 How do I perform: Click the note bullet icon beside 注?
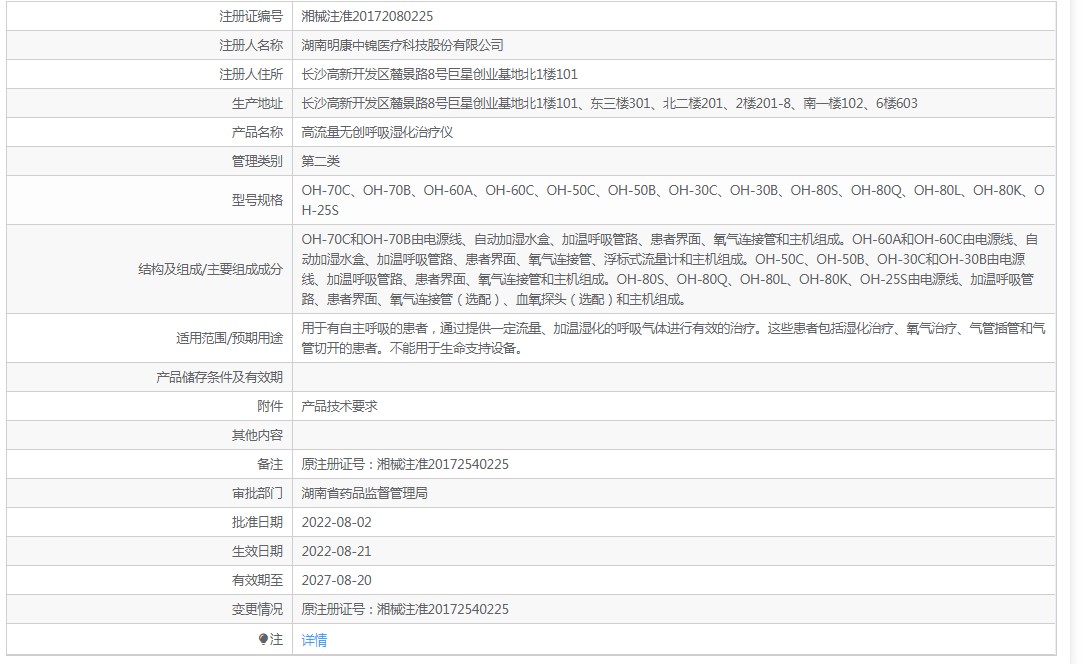[263, 639]
